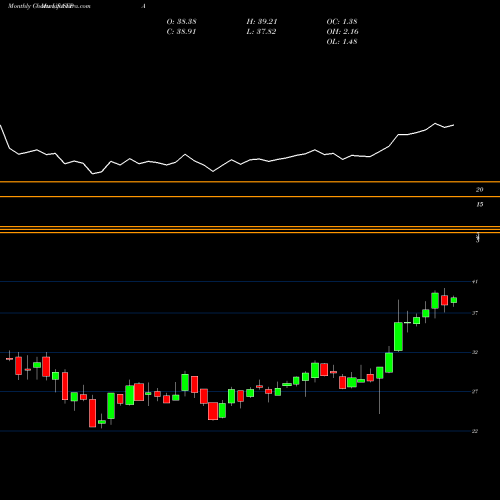Click the "OH: 2.16" reading
500x500 pixels.
[x=342, y=32]
